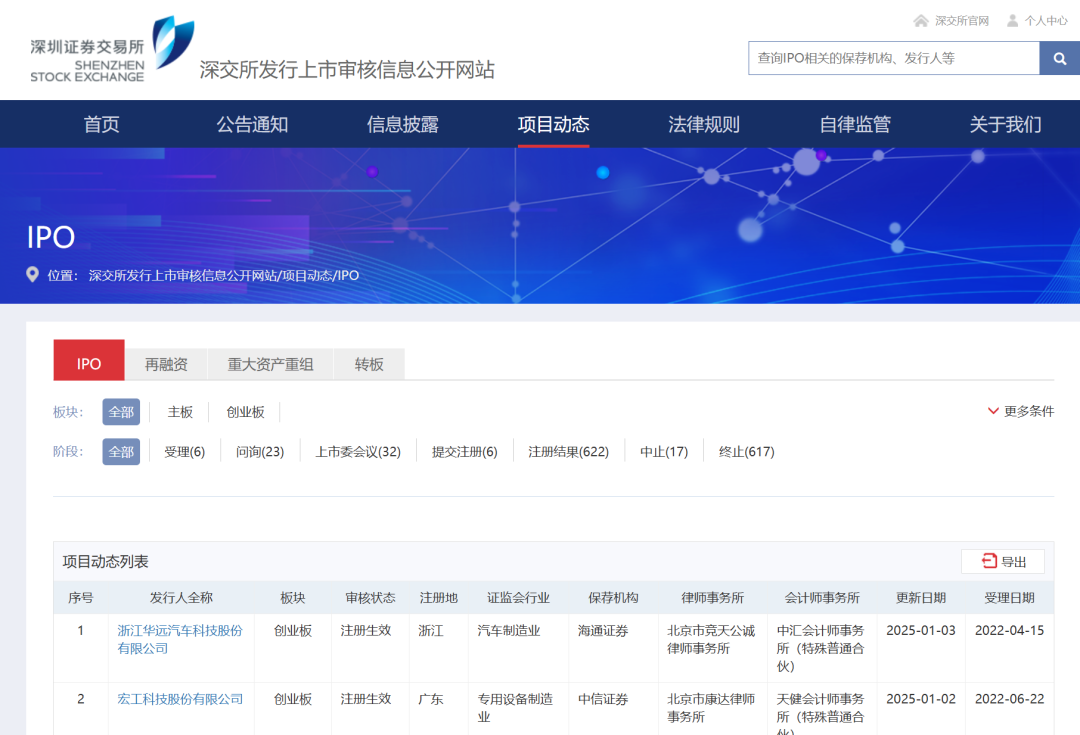This screenshot has width=1080, height=735.
Task: Open 宏工科技股份有限公司 project link
Action: click(x=180, y=699)
